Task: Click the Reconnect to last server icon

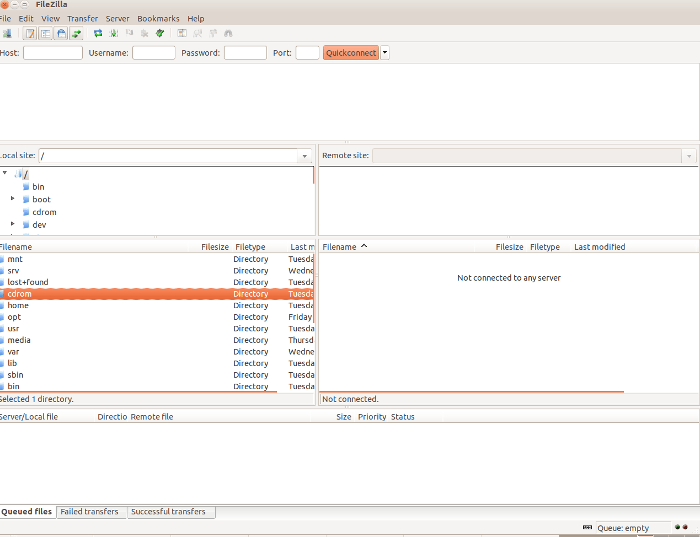Action: [160, 33]
